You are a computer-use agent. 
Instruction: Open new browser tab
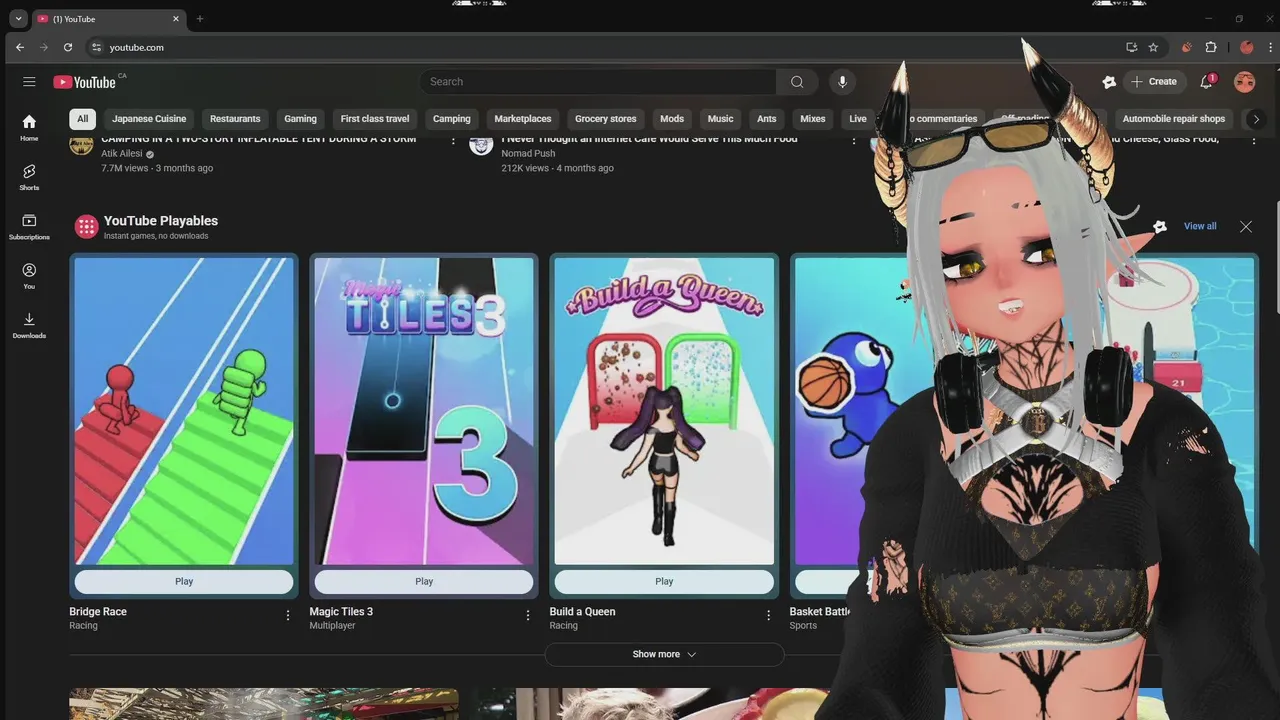pos(199,19)
